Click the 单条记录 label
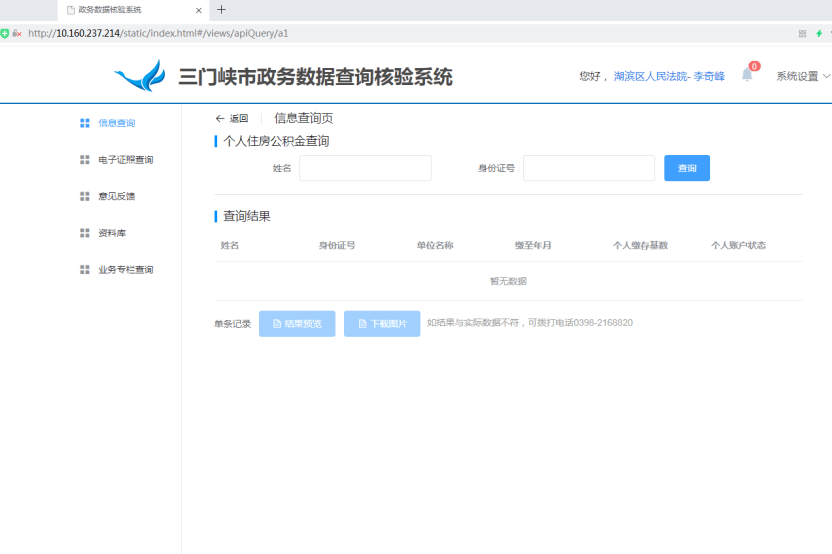Screen dimensions: 832x554 (x=232, y=324)
